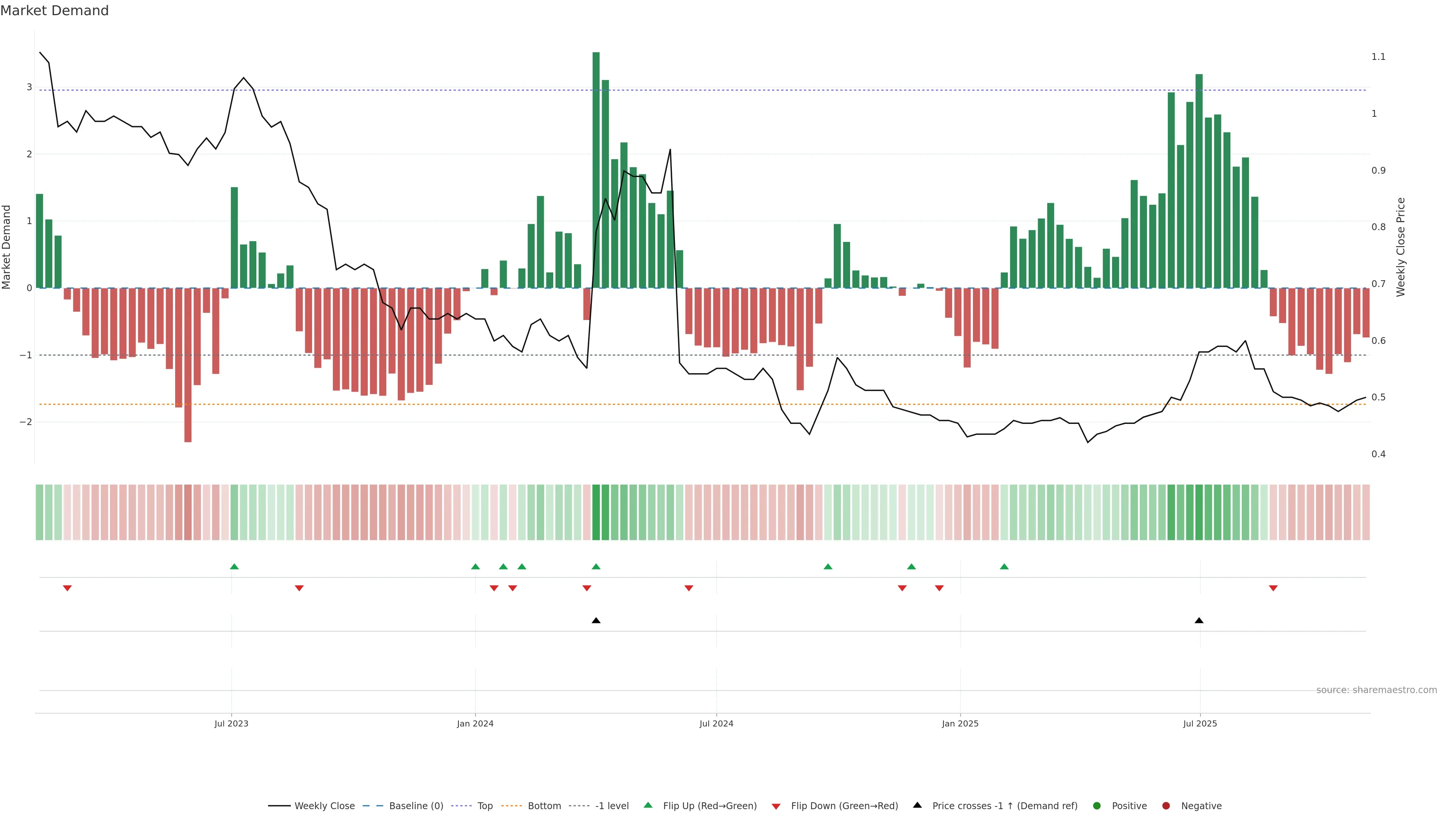Image resolution: width=1456 pixels, height=819 pixels.
Task: Click the red Negative legend dot
Action: 1166,805
